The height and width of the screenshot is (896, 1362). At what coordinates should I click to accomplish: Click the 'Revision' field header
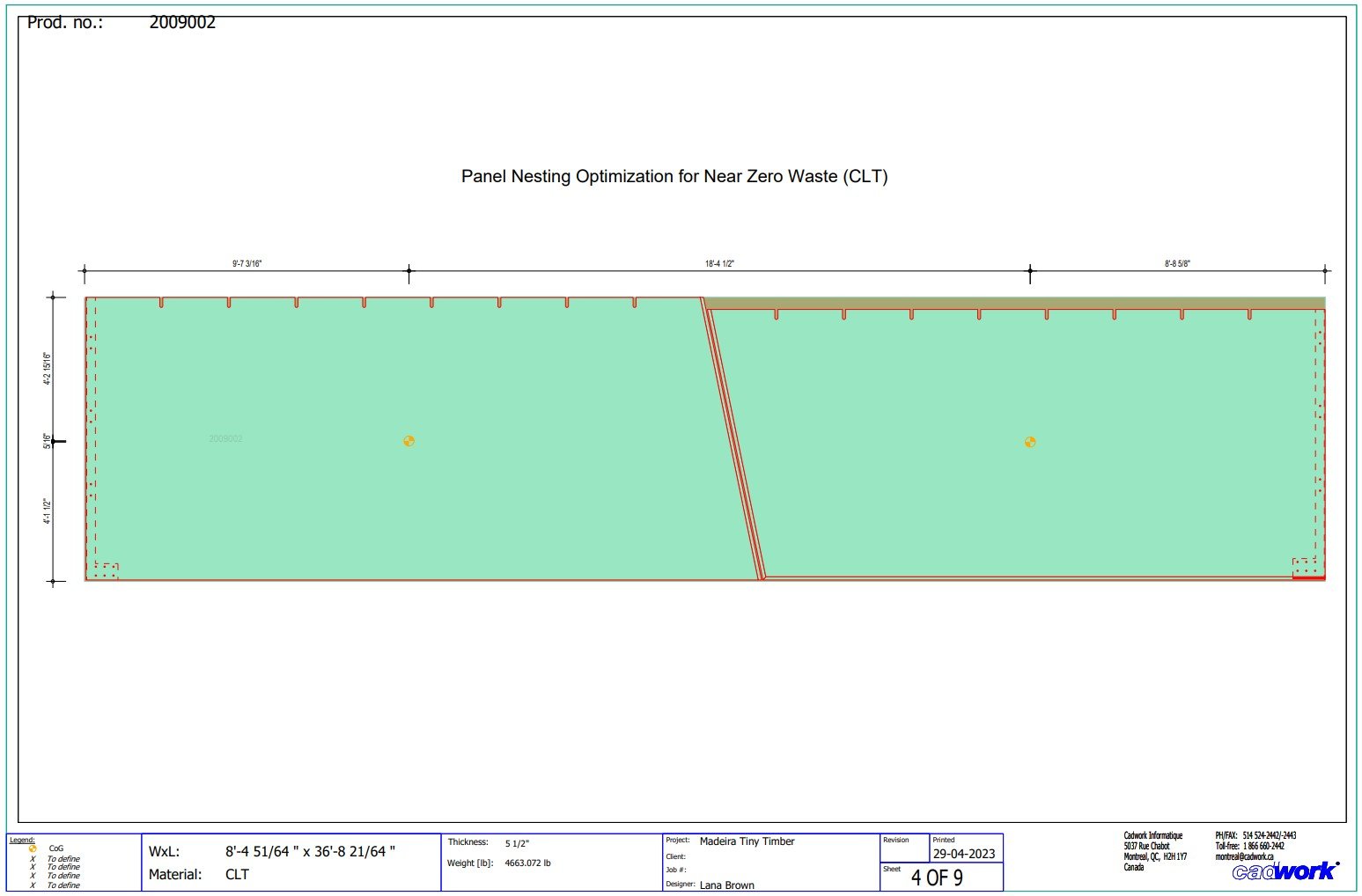point(896,840)
